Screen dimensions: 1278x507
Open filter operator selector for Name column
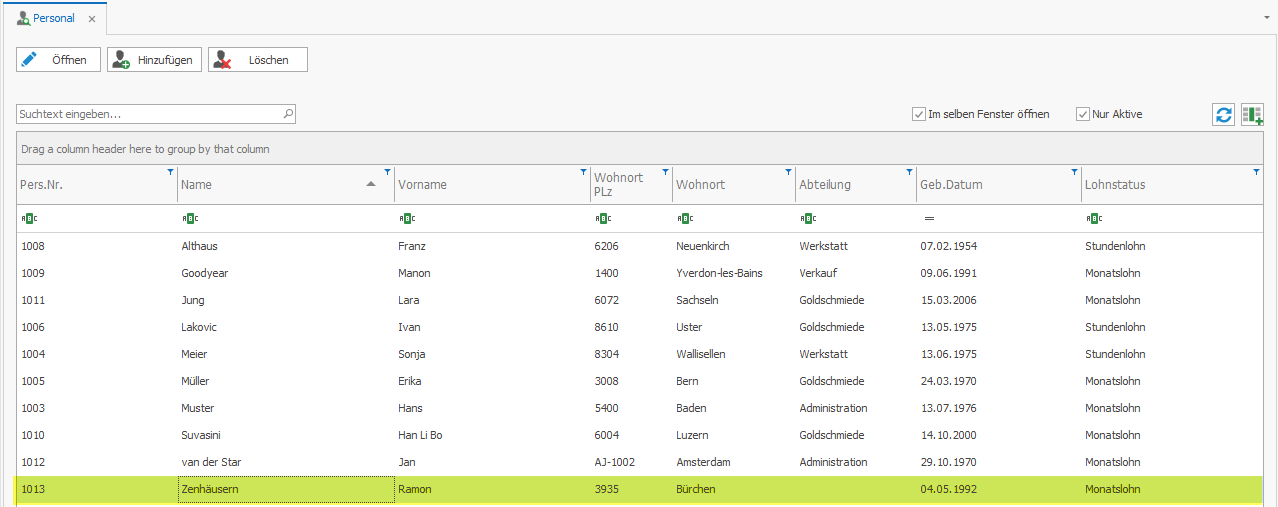(x=190, y=218)
